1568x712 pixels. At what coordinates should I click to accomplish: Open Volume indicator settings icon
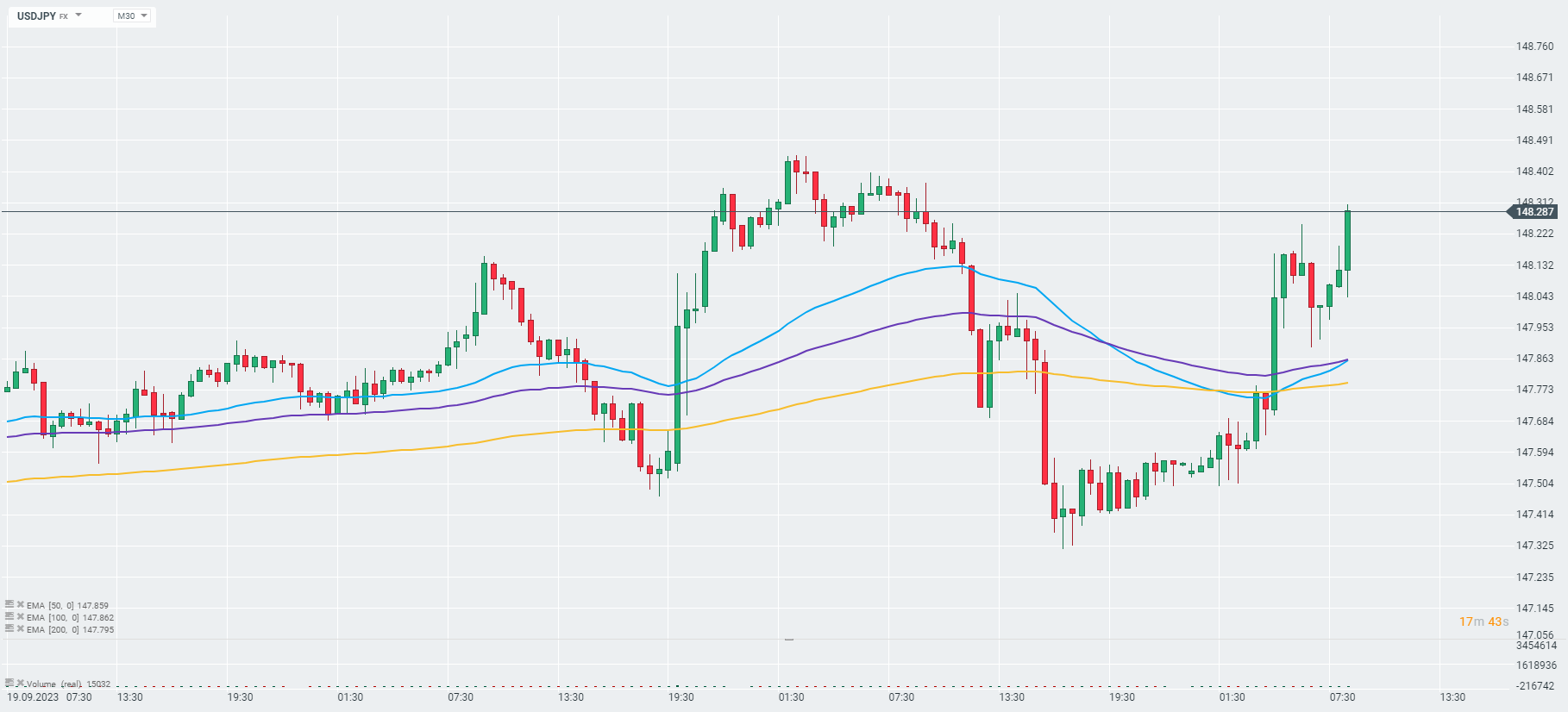(9, 684)
